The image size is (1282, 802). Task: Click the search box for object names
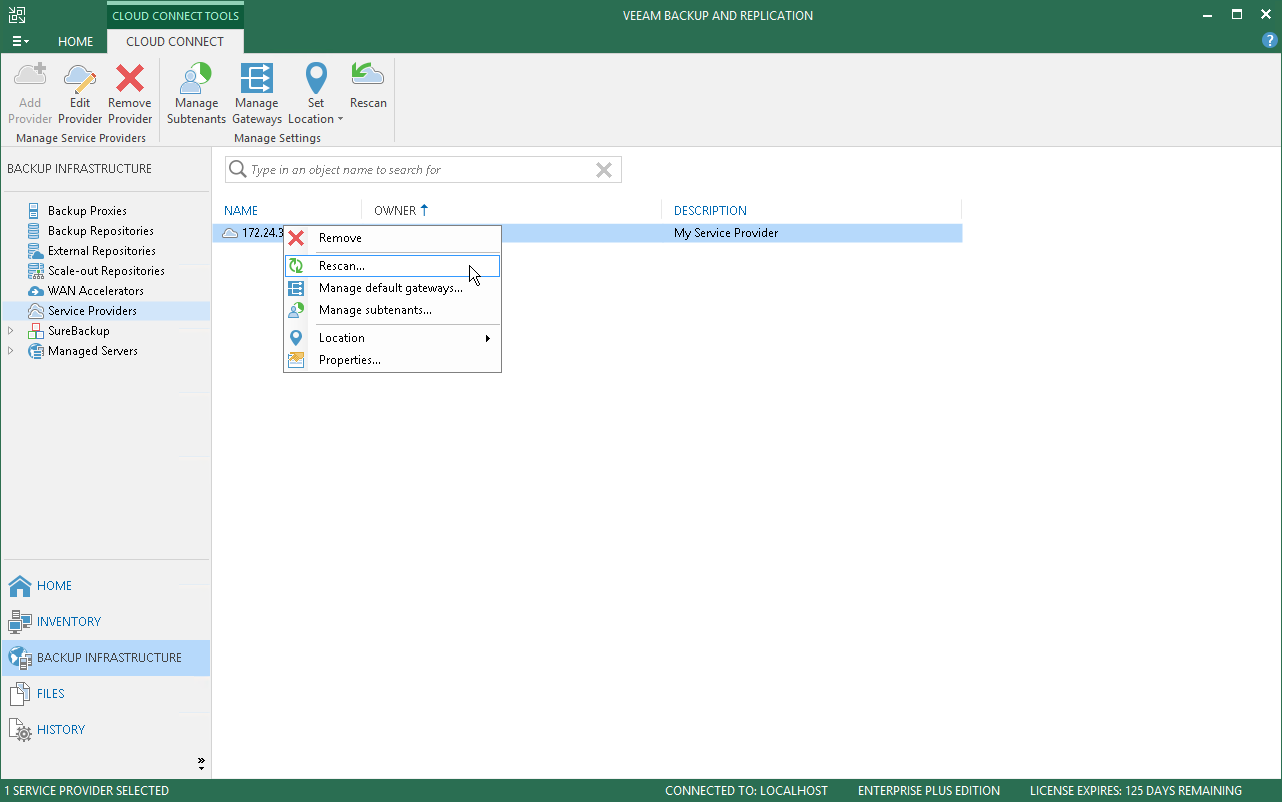click(423, 170)
